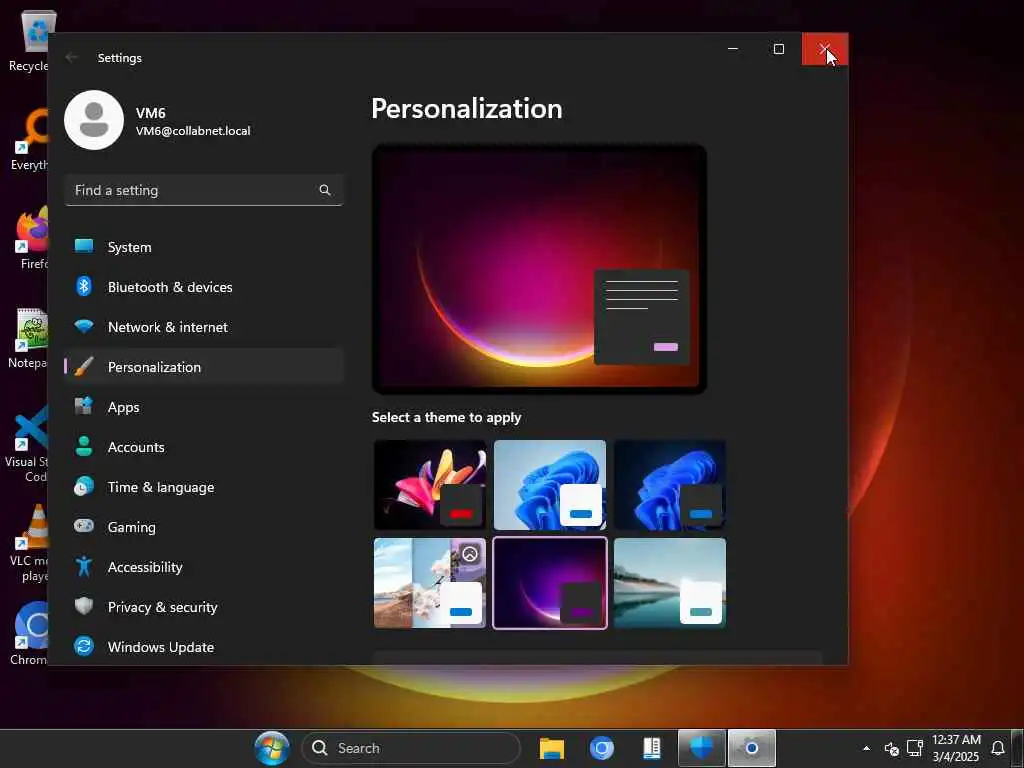Open the notification bell
Viewport: 1024px width, 768px height.
tap(998, 748)
